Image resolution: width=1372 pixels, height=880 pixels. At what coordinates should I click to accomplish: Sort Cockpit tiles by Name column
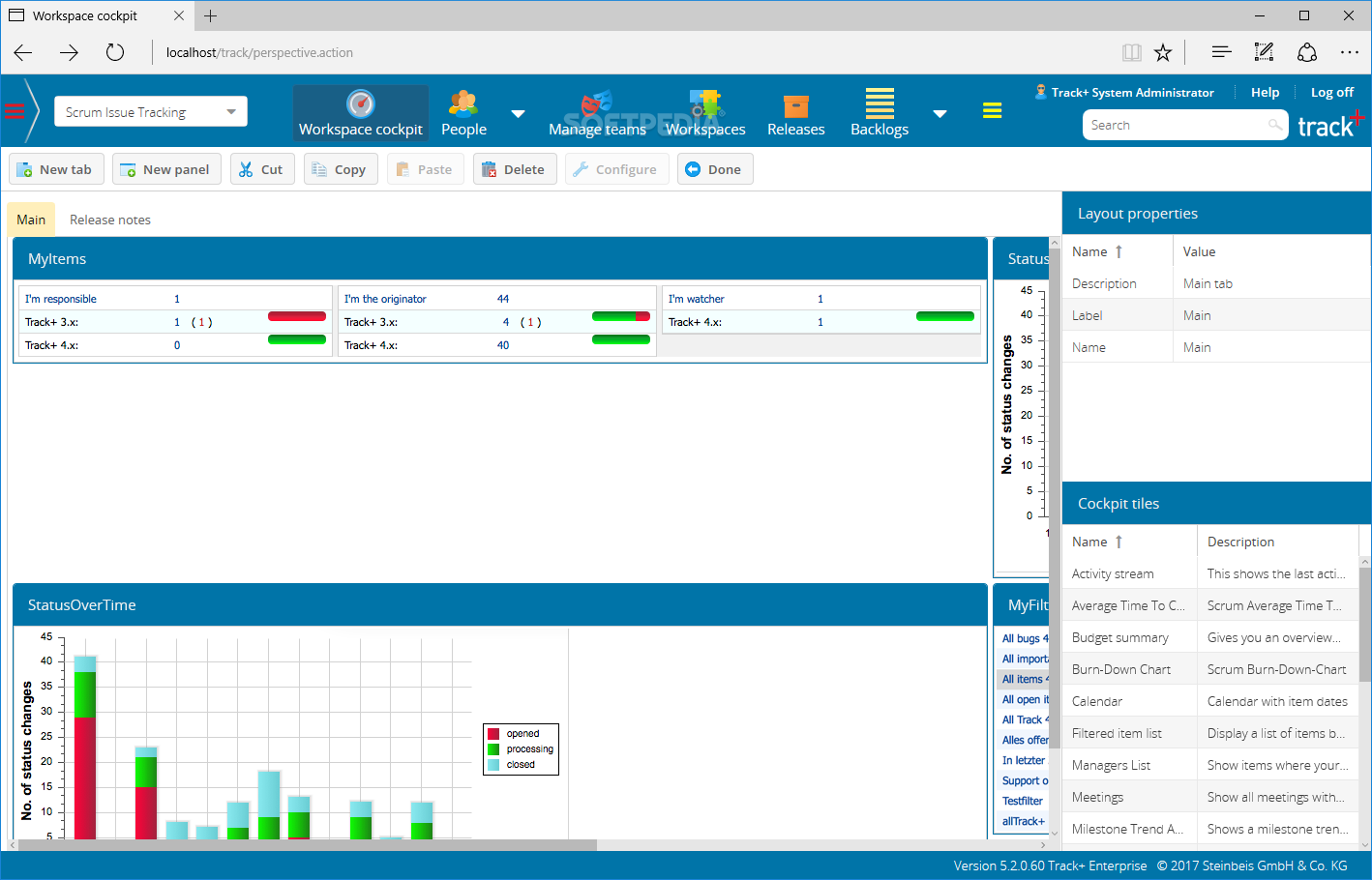[1129, 542]
